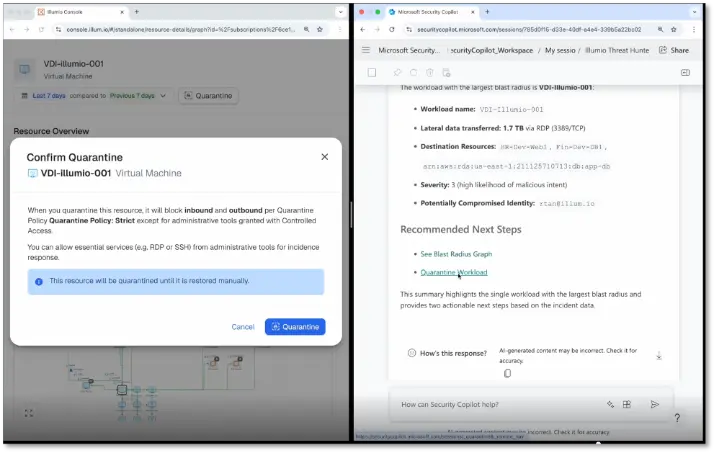Click the fullscreen expand icon on the graph
The height and width of the screenshot is (454, 714).
29,413
